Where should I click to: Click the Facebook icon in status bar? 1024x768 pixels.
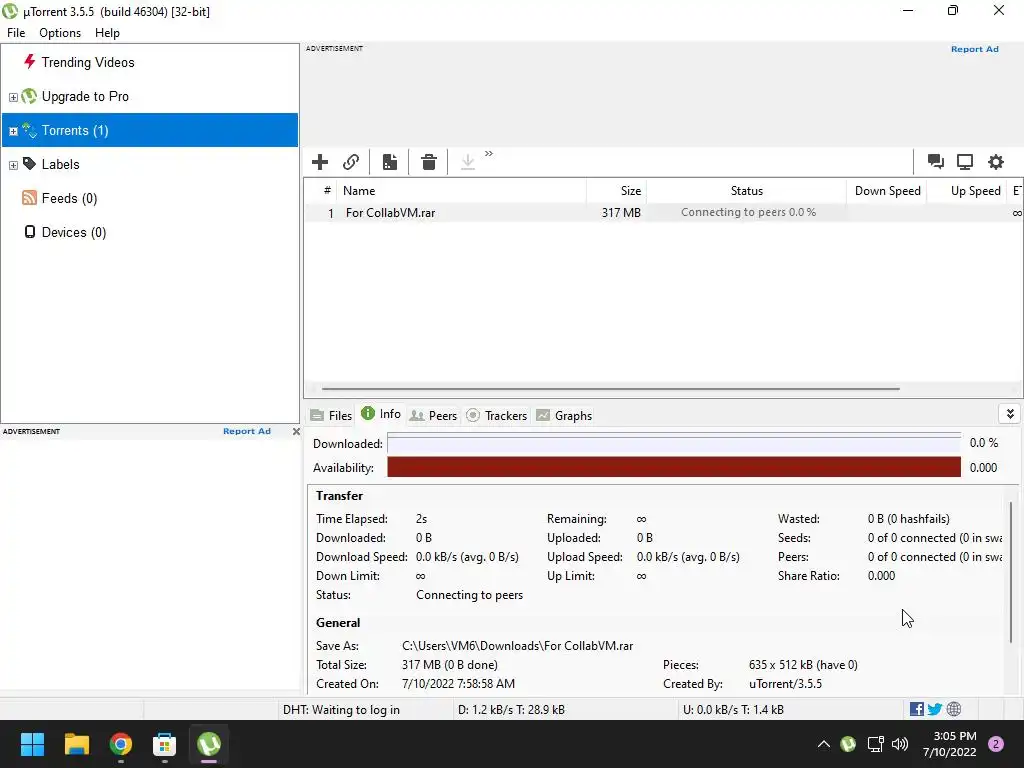click(916, 709)
